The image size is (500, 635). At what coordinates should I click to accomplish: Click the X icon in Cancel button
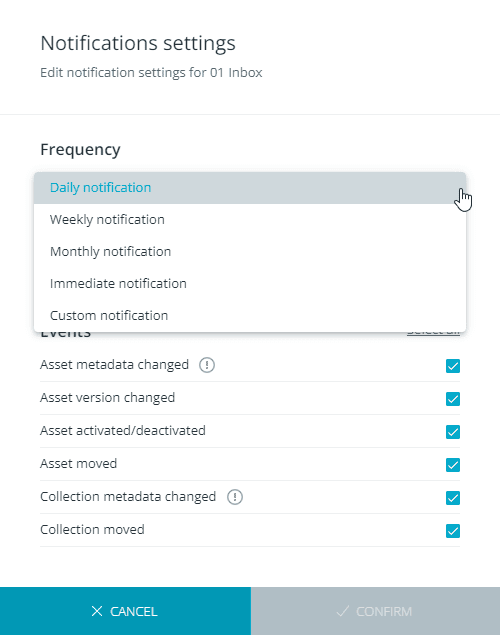pyautogui.click(x=97, y=611)
